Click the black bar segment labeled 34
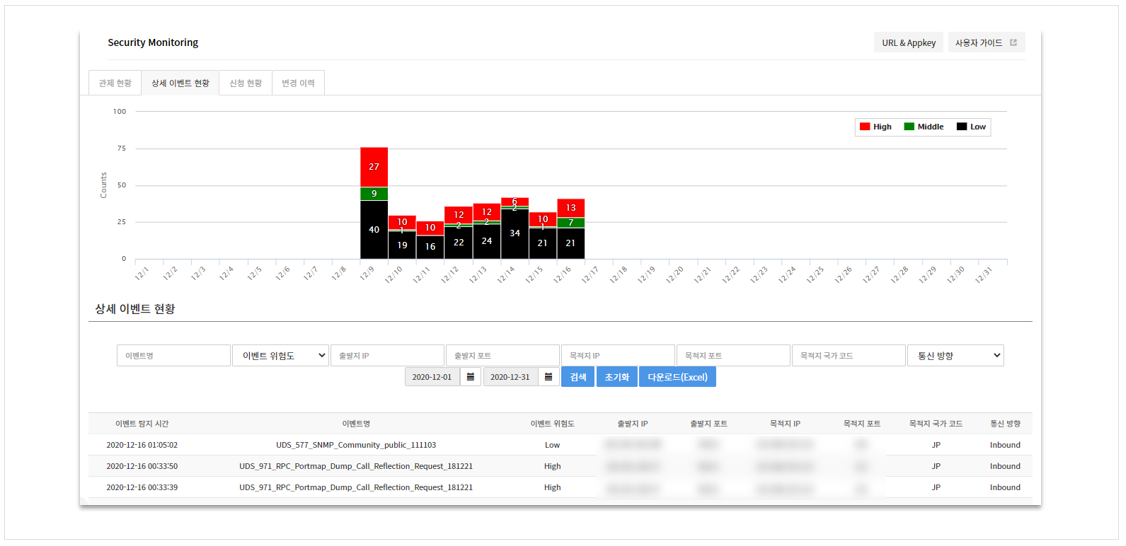1126x546 pixels. tap(514, 234)
